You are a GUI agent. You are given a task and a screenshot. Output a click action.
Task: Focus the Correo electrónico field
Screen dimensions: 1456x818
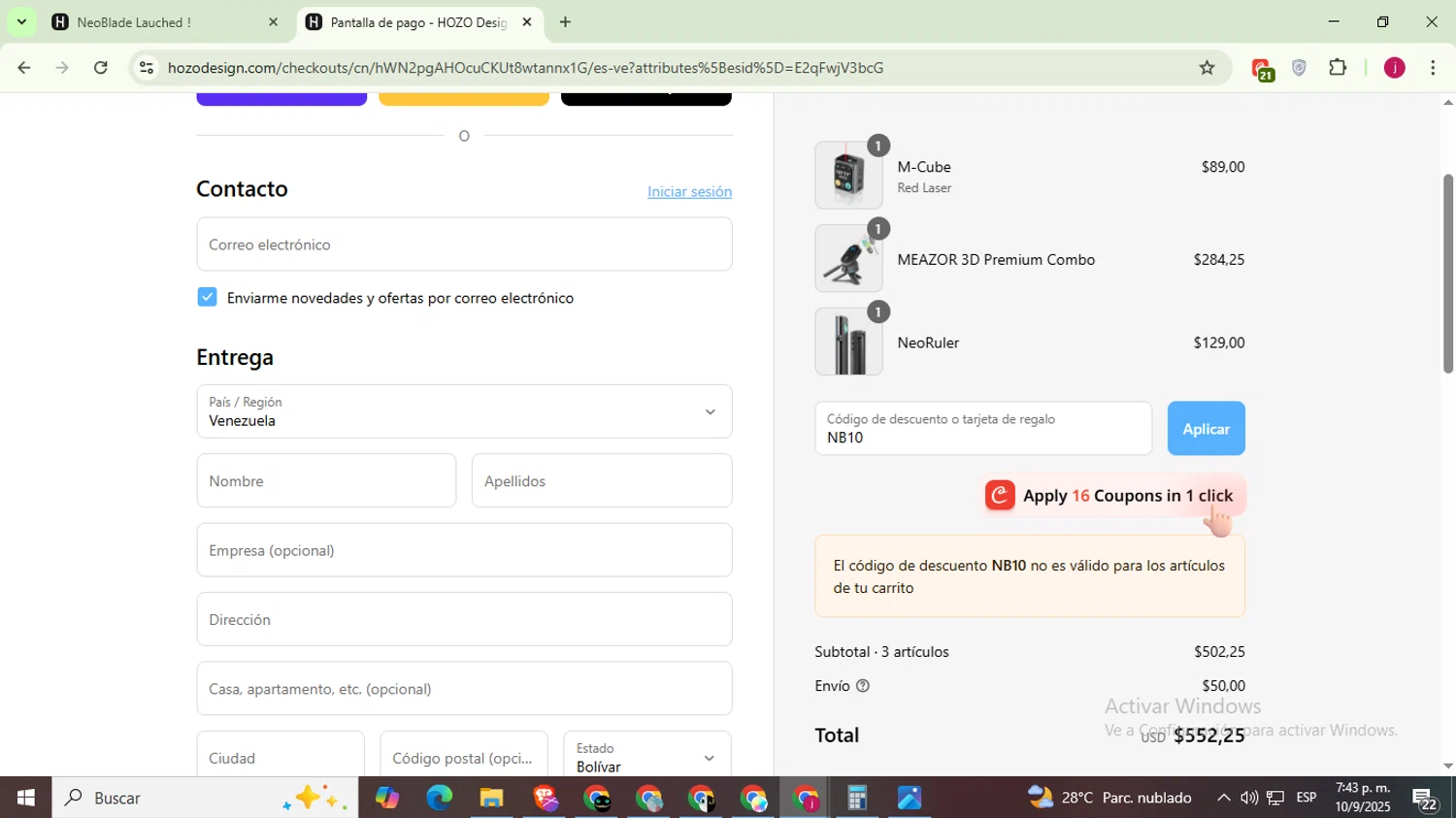(x=464, y=244)
